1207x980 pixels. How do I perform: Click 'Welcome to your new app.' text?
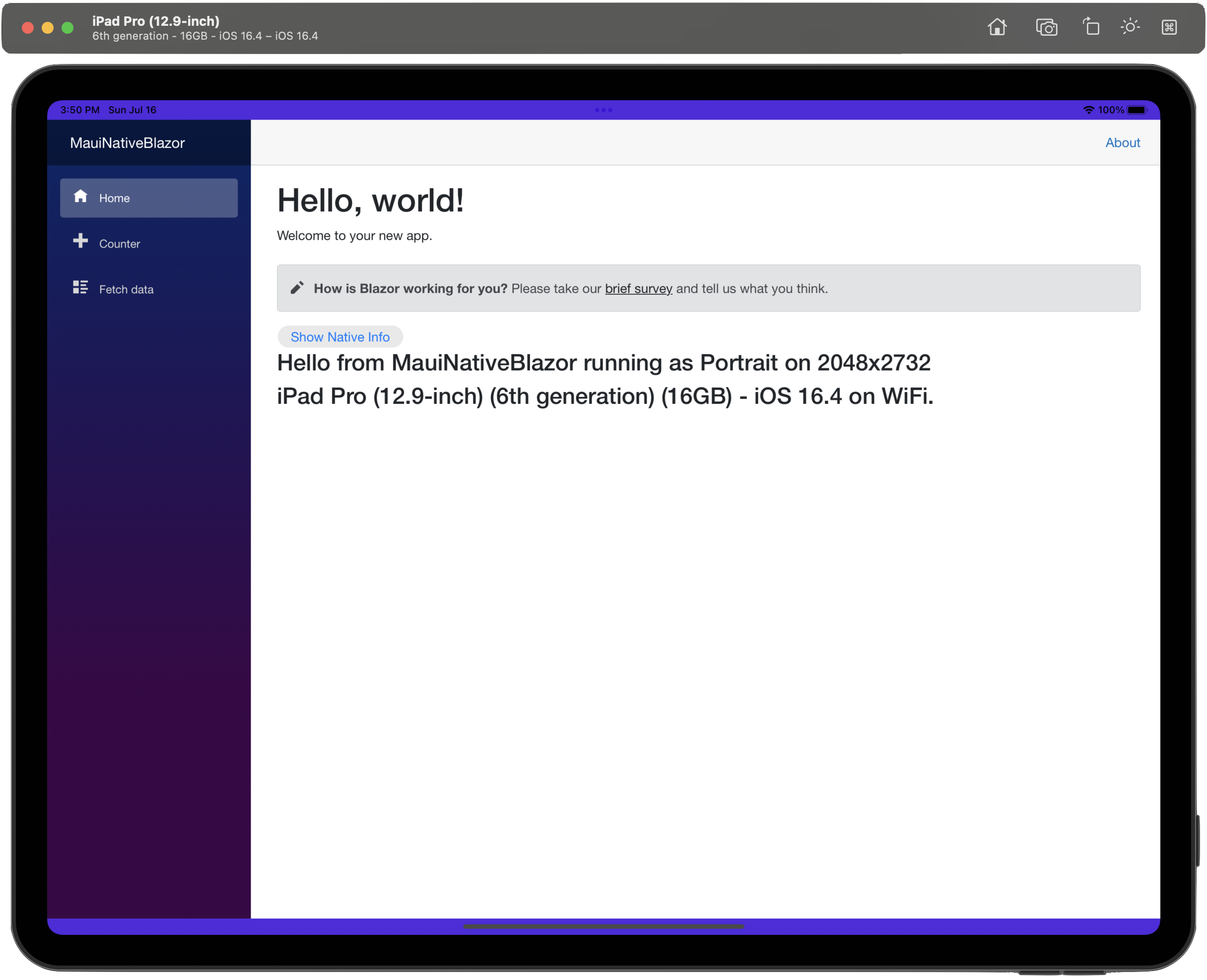click(x=354, y=235)
